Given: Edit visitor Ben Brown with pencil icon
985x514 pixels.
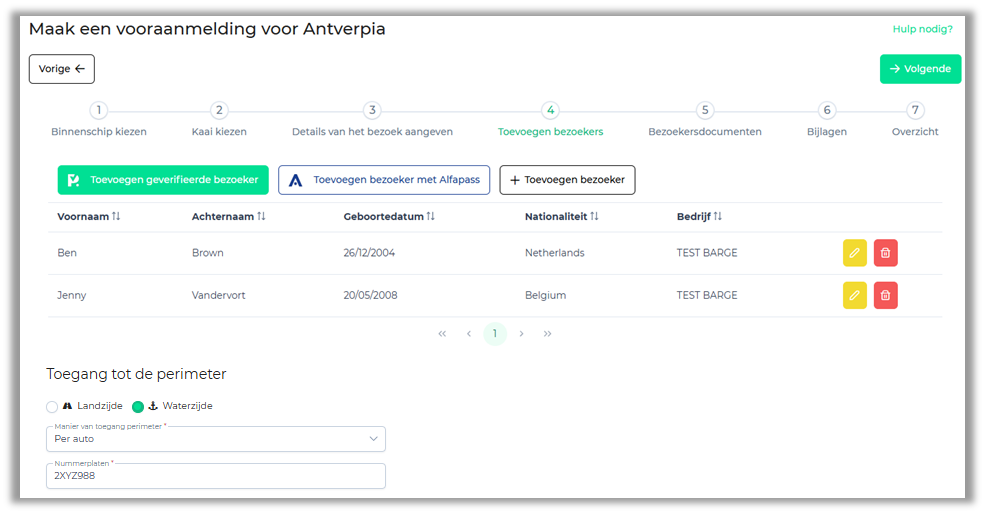Looking at the screenshot, I should click(854, 253).
